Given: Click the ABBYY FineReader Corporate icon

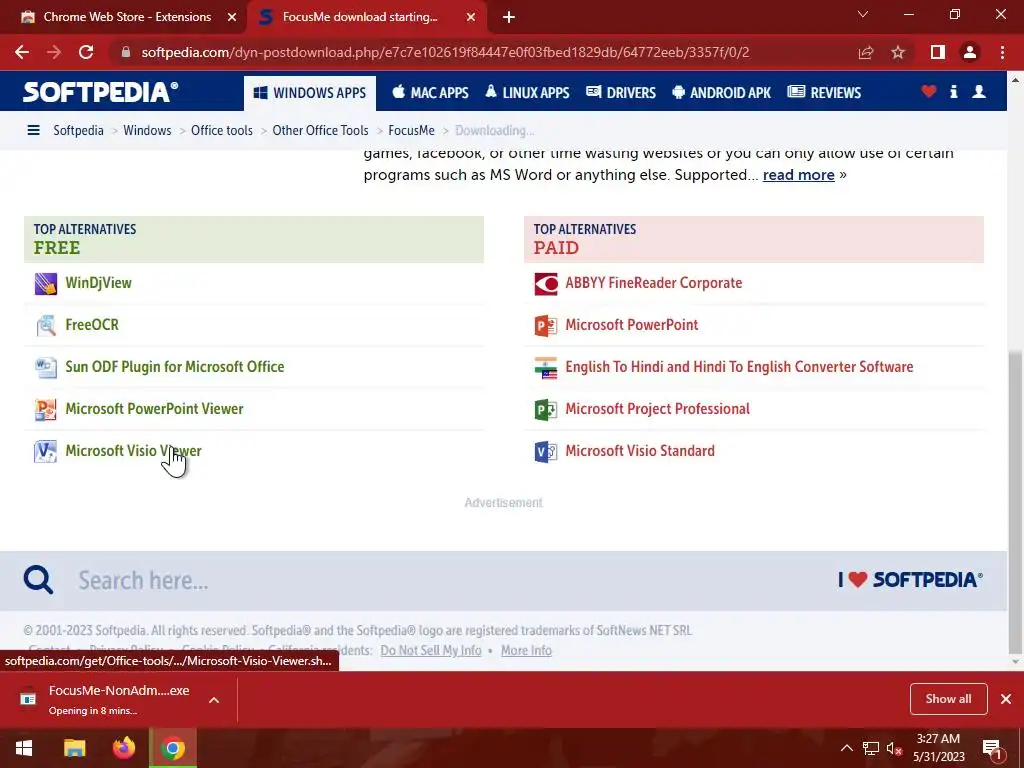Looking at the screenshot, I should pyautogui.click(x=546, y=283).
